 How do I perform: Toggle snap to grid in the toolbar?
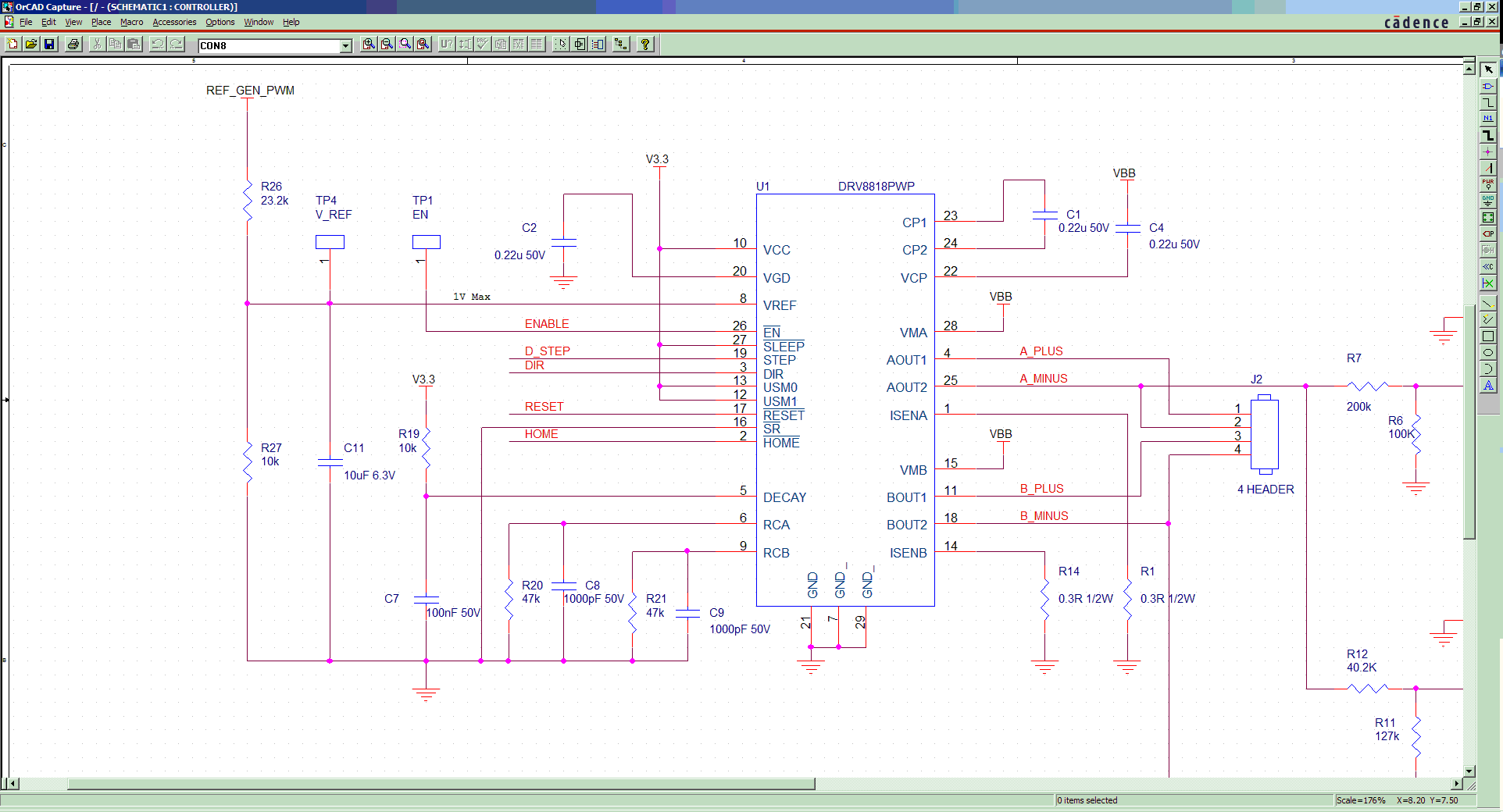click(x=561, y=45)
